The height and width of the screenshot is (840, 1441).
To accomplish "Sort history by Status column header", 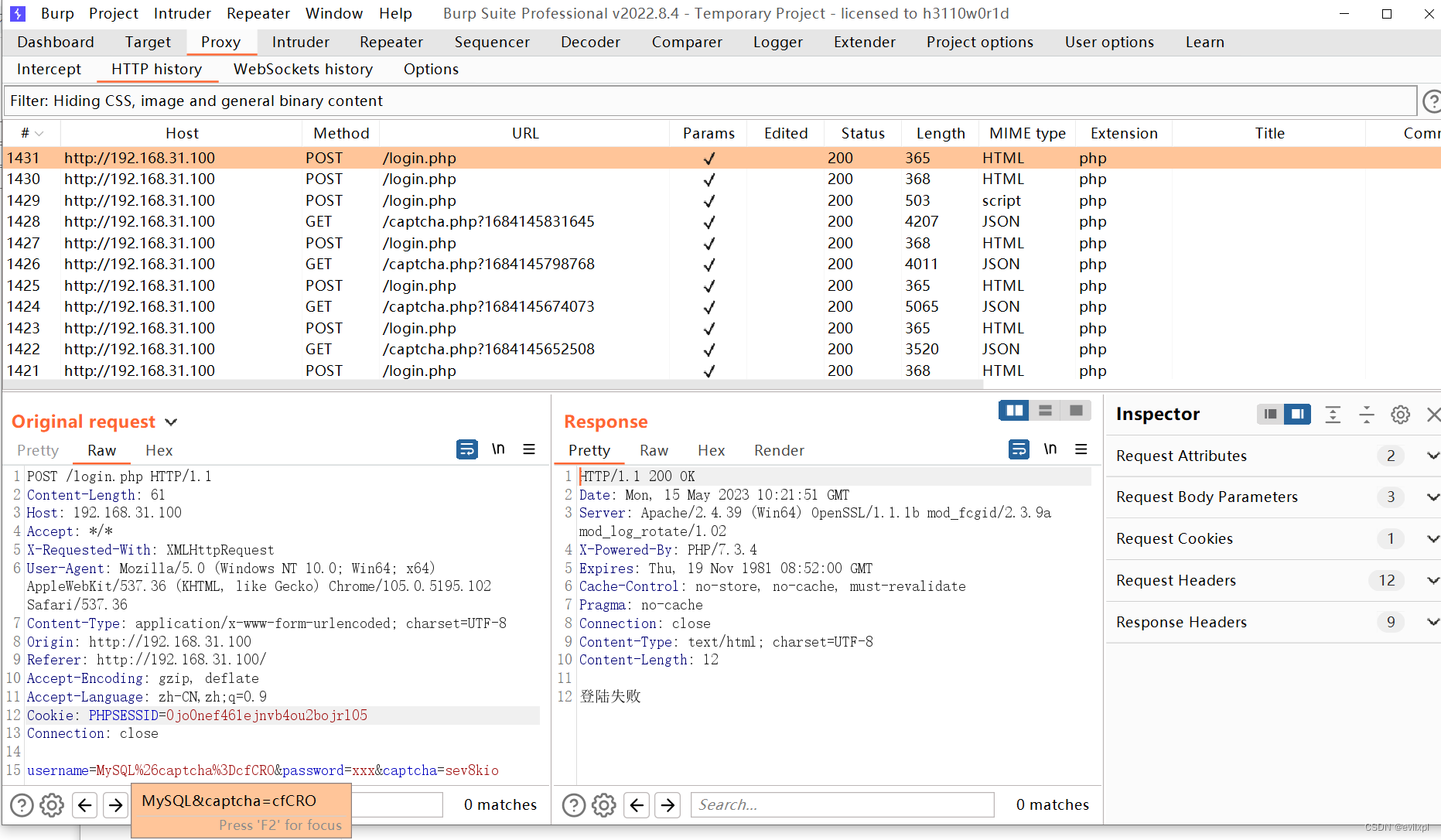I will click(862, 133).
